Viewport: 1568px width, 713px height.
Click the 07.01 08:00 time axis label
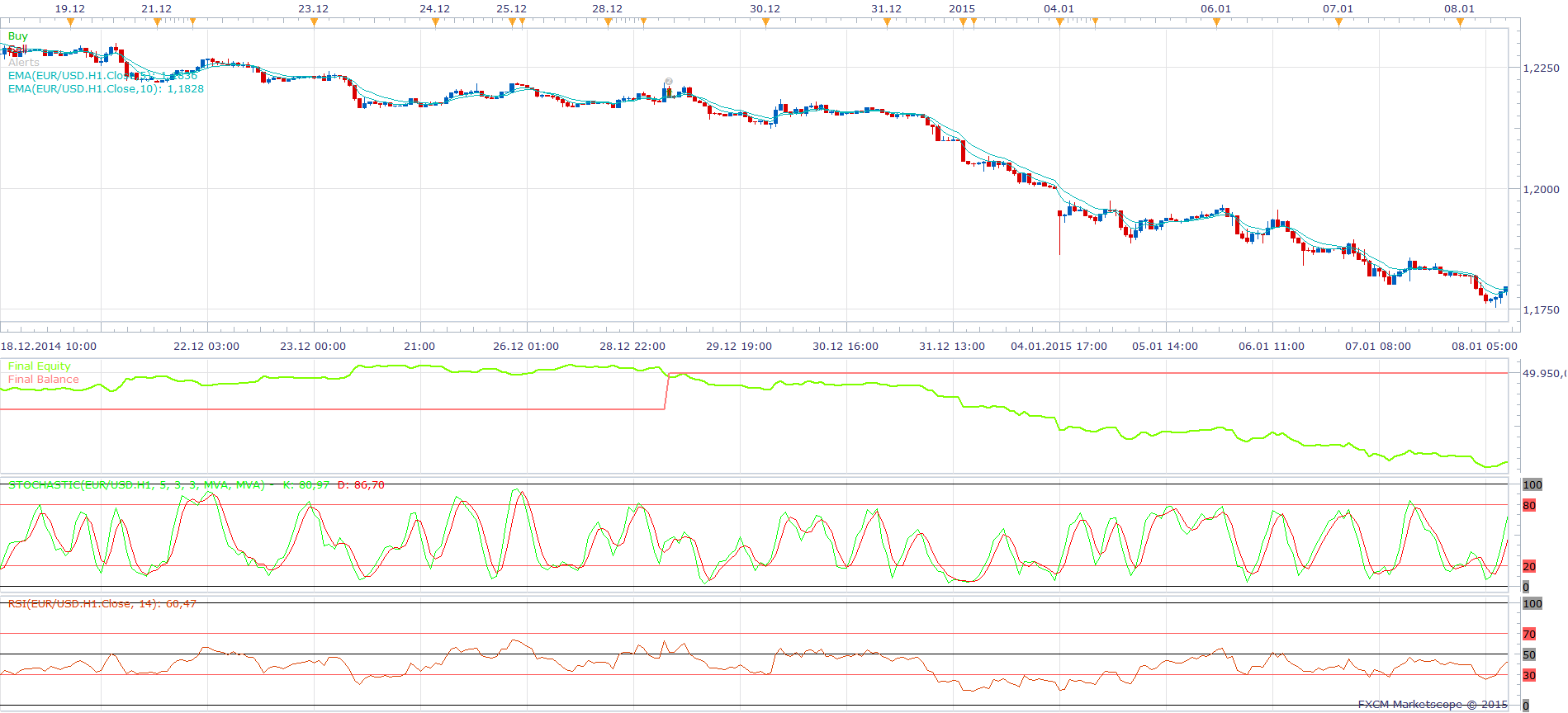(x=1378, y=347)
